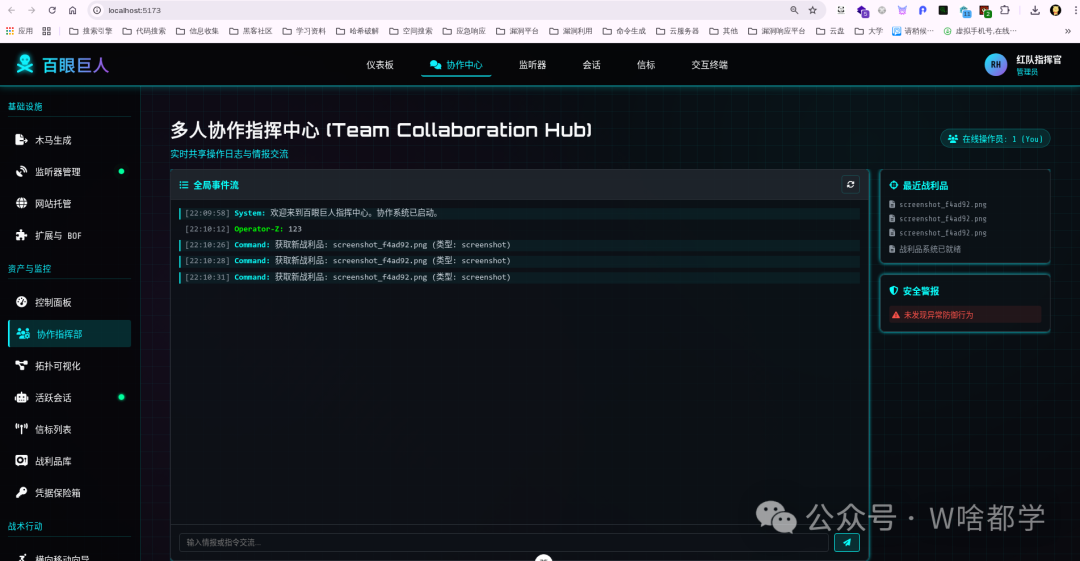Image resolution: width=1080 pixels, height=561 pixels.
Task: Select 协作指挥部 in the sidebar
Action: coord(69,334)
